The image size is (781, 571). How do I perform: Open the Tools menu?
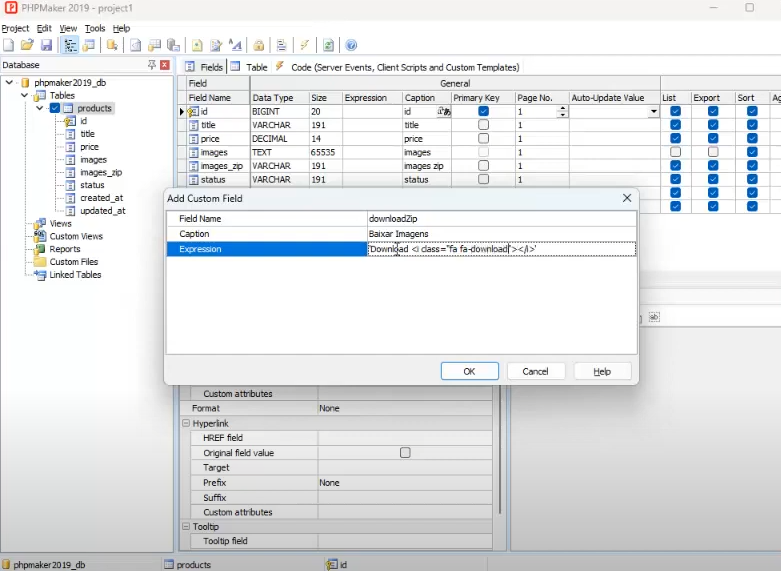[x=95, y=28]
